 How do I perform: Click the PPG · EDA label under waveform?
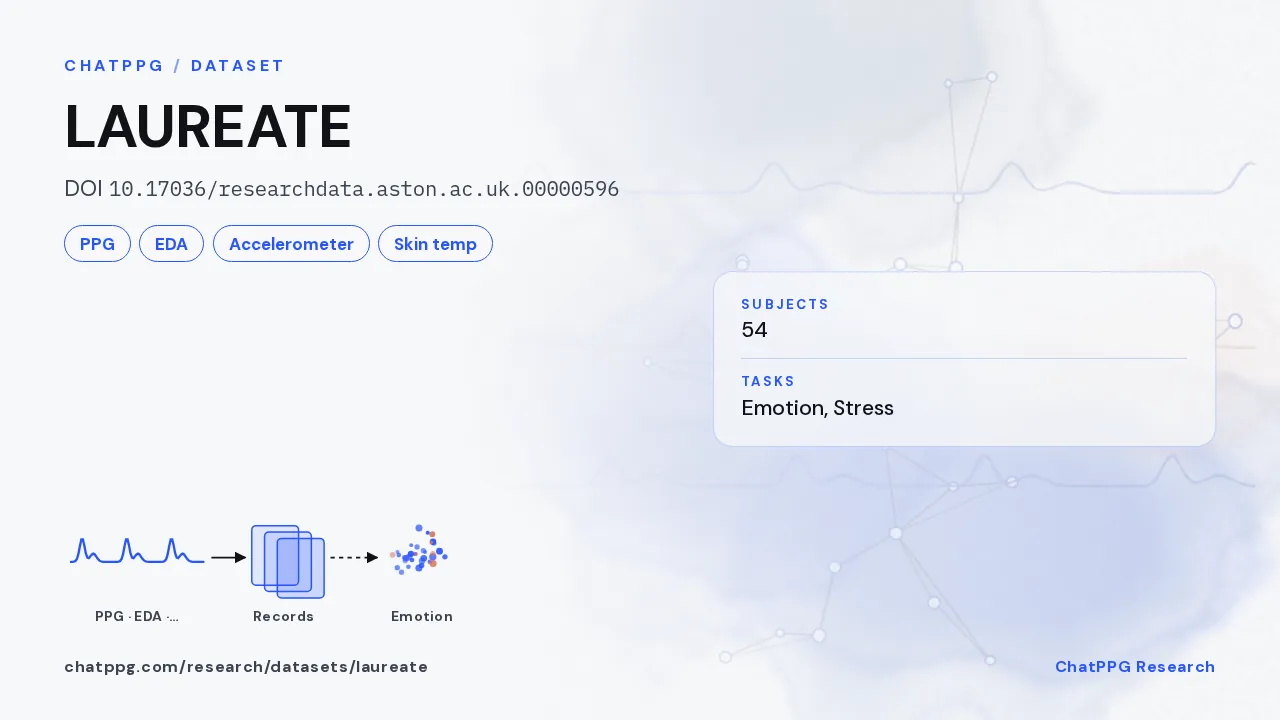point(137,616)
